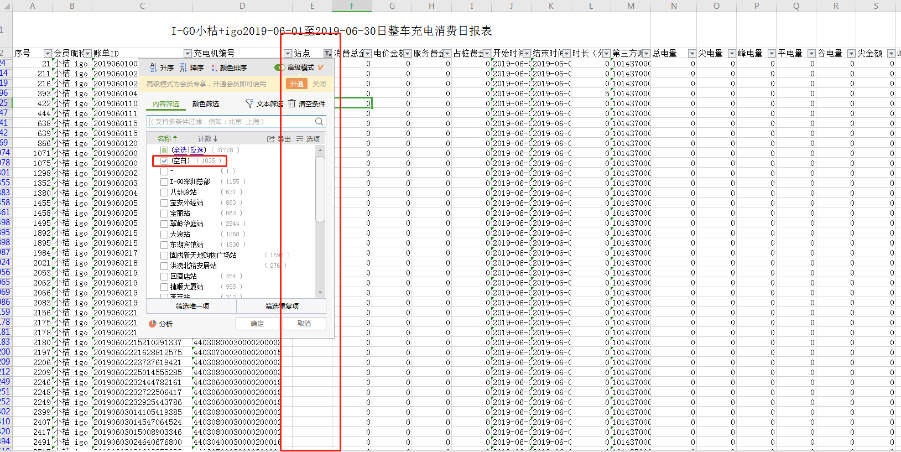901x452 pixels.
Task: Click the search magnifier icon in filter box
Action: (319, 121)
